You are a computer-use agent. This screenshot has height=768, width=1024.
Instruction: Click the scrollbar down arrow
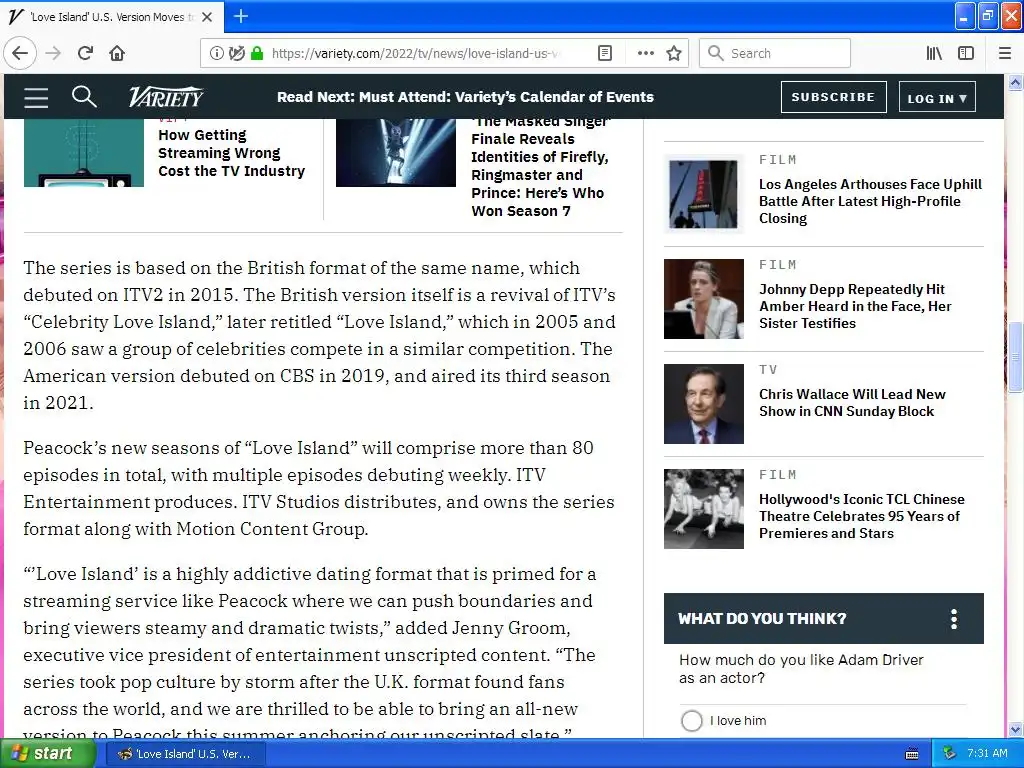tap(1015, 729)
